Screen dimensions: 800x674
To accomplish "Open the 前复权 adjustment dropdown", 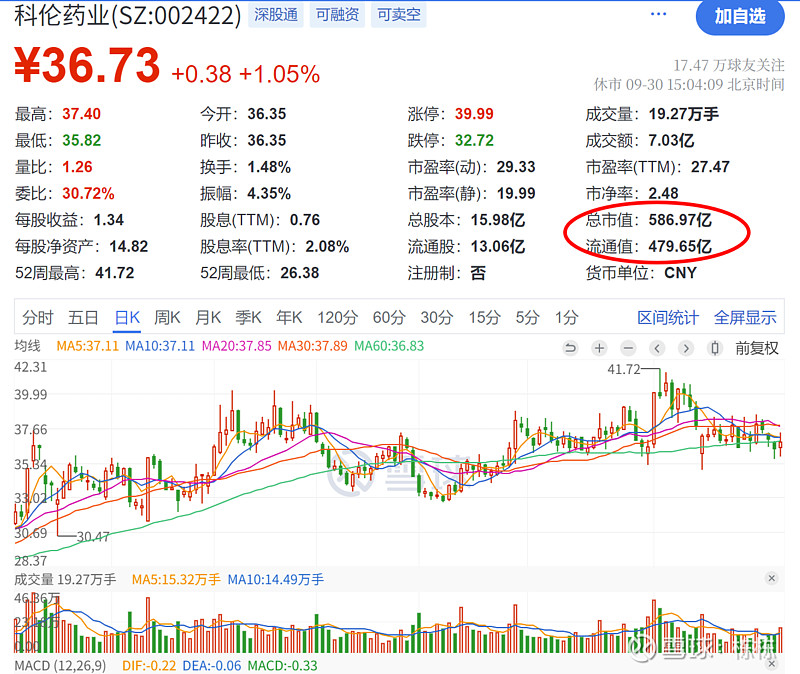I will point(757,348).
